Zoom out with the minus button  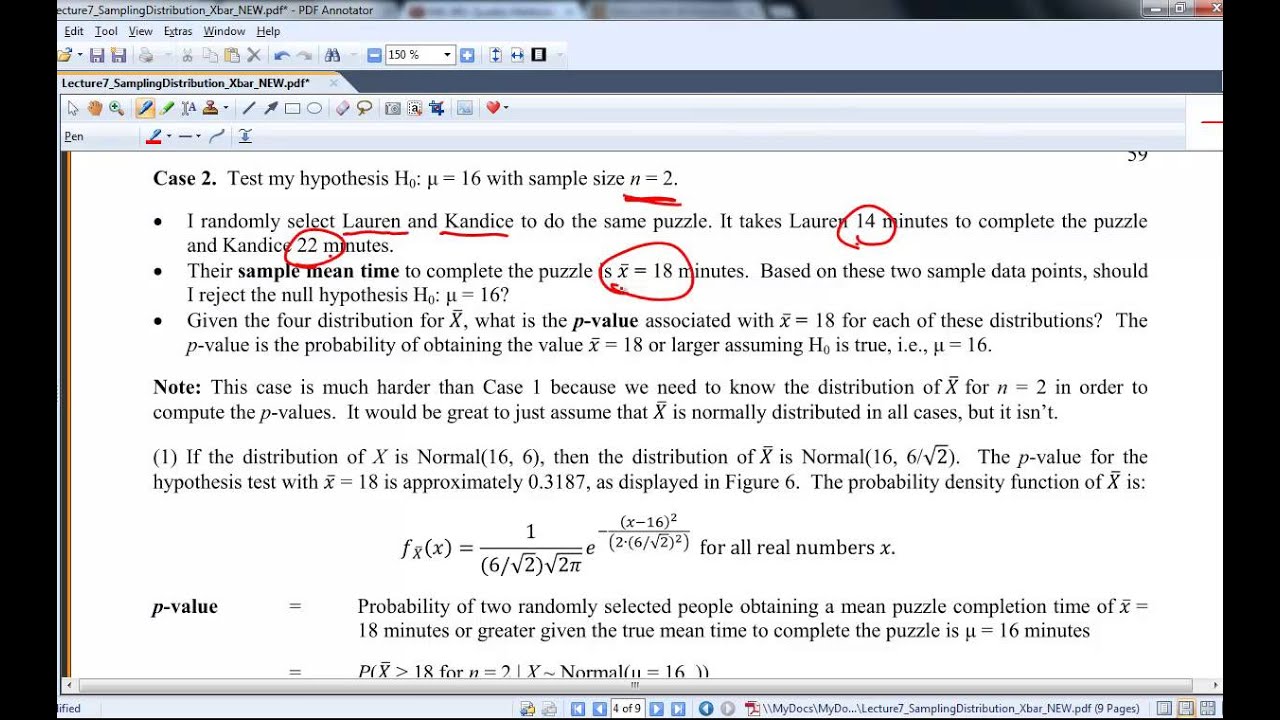(x=374, y=55)
